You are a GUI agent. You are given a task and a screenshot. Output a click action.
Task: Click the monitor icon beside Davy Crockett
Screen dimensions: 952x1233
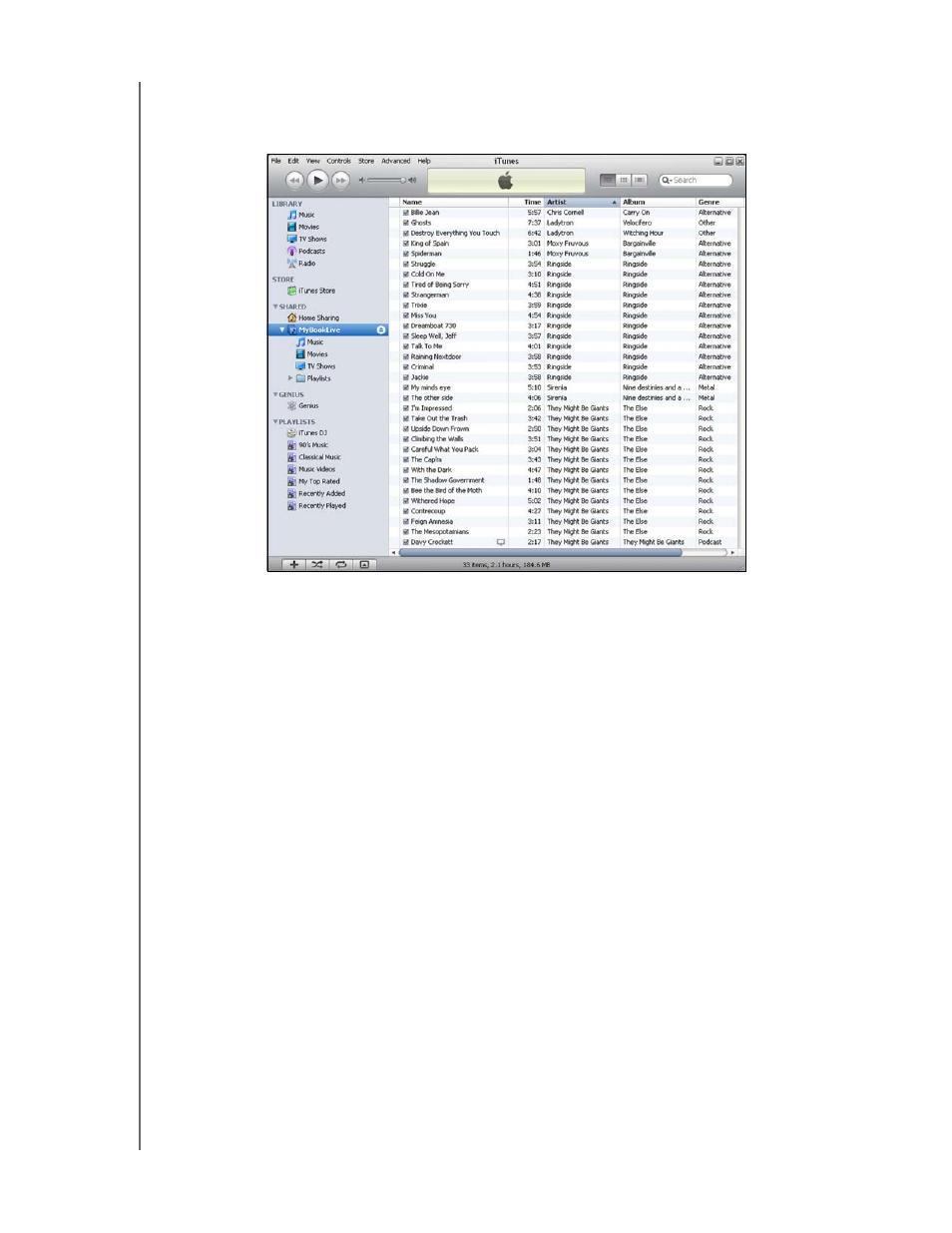point(501,542)
